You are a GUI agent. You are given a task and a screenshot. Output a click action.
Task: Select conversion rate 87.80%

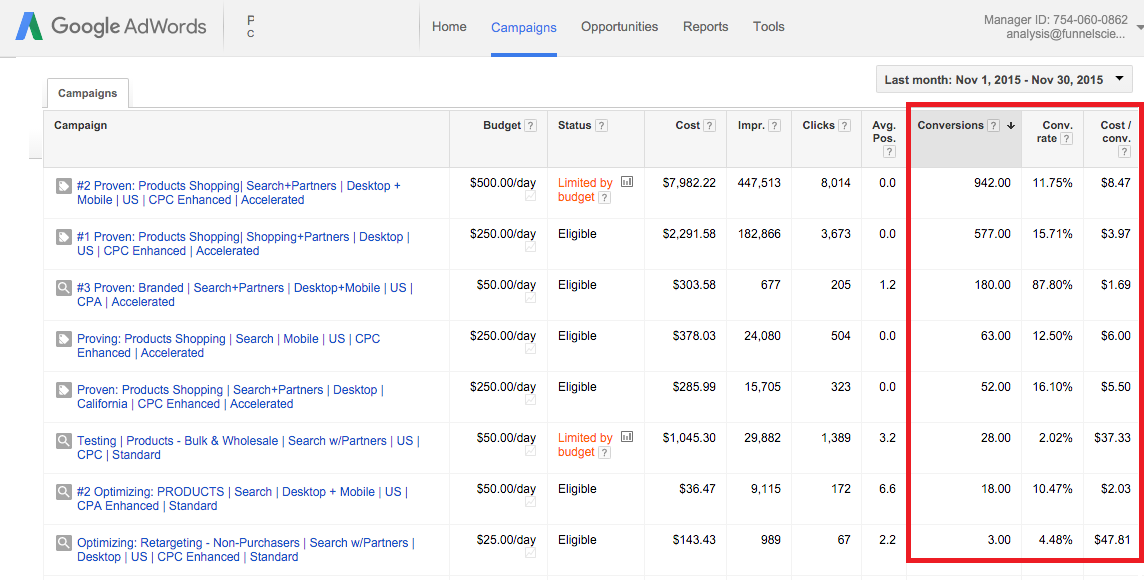[1052, 285]
